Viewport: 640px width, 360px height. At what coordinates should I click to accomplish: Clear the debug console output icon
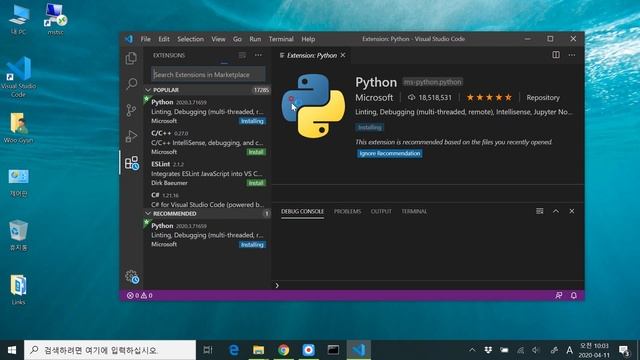(x=540, y=211)
